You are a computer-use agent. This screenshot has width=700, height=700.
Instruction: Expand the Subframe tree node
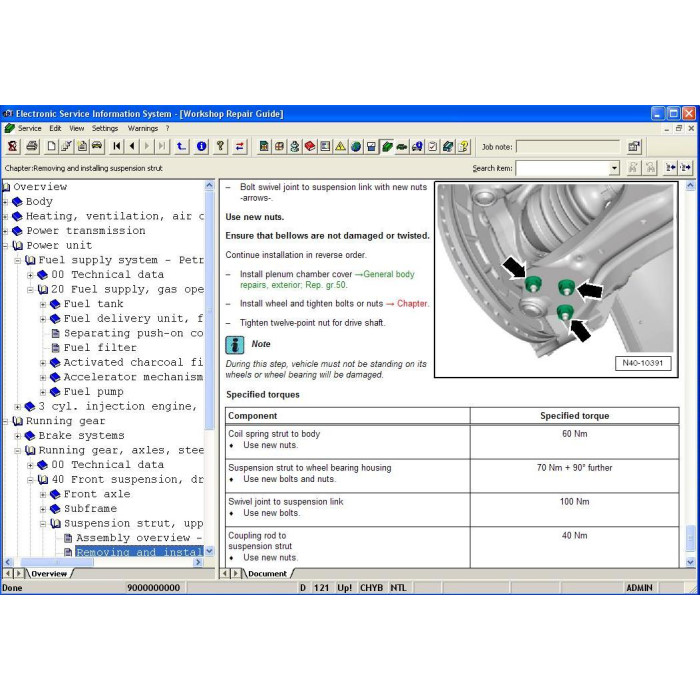tap(43, 509)
